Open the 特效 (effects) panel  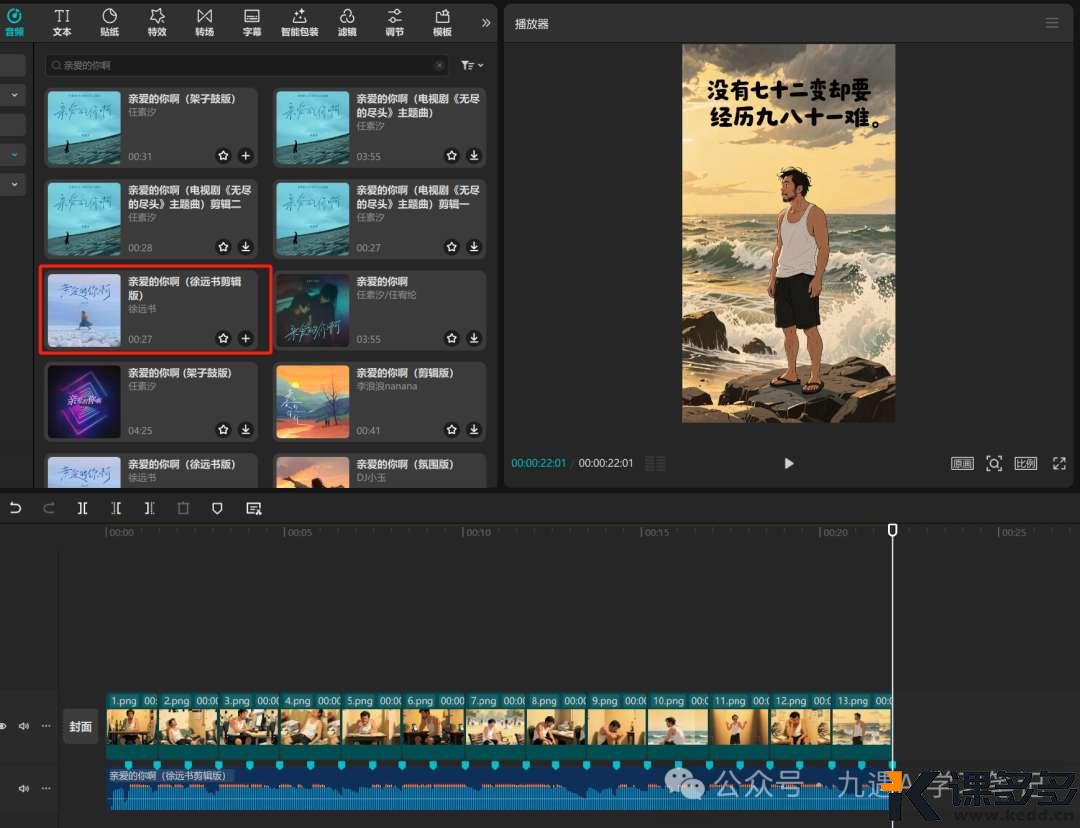click(157, 22)
